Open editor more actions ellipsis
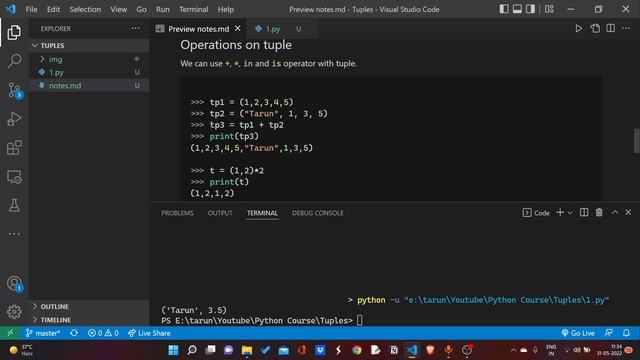The height and width of the screenshot is (360, 640). [626, 29]
